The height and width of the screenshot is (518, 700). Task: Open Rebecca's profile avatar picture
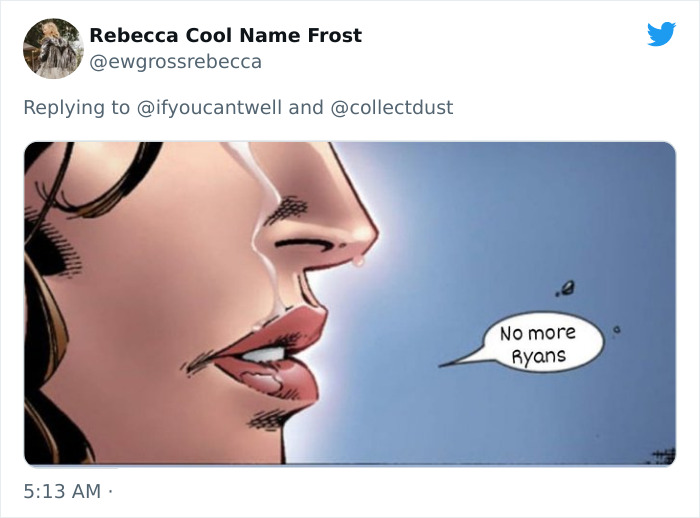[x=52, y=48]
